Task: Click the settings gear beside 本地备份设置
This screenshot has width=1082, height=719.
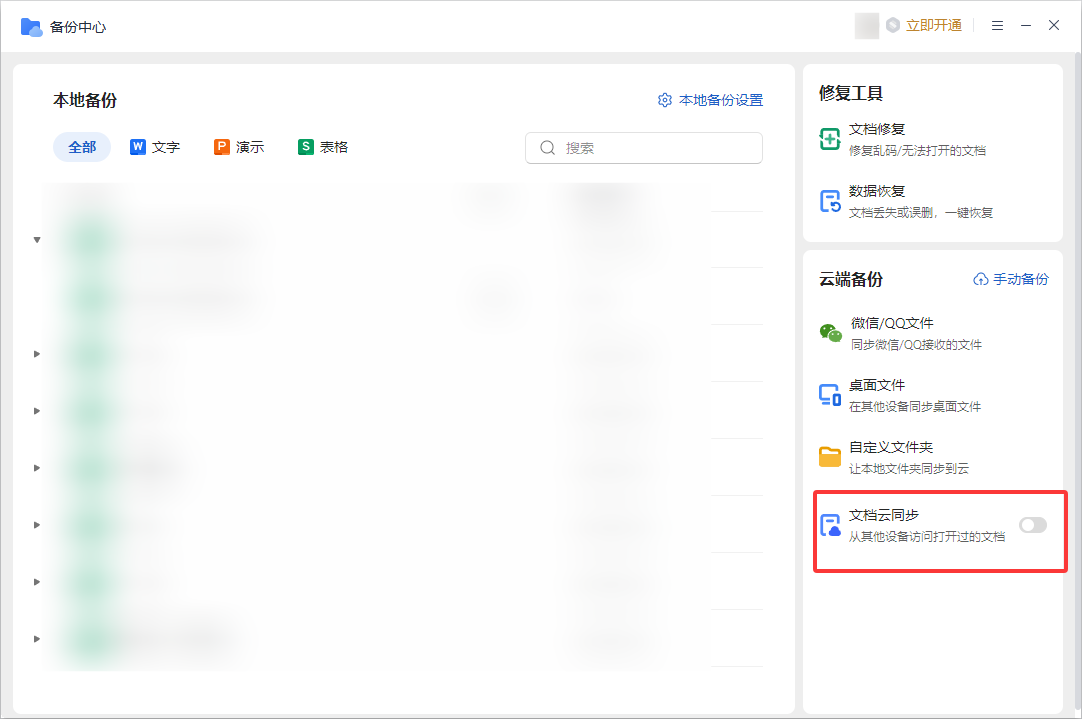Action: pos(665,100)
